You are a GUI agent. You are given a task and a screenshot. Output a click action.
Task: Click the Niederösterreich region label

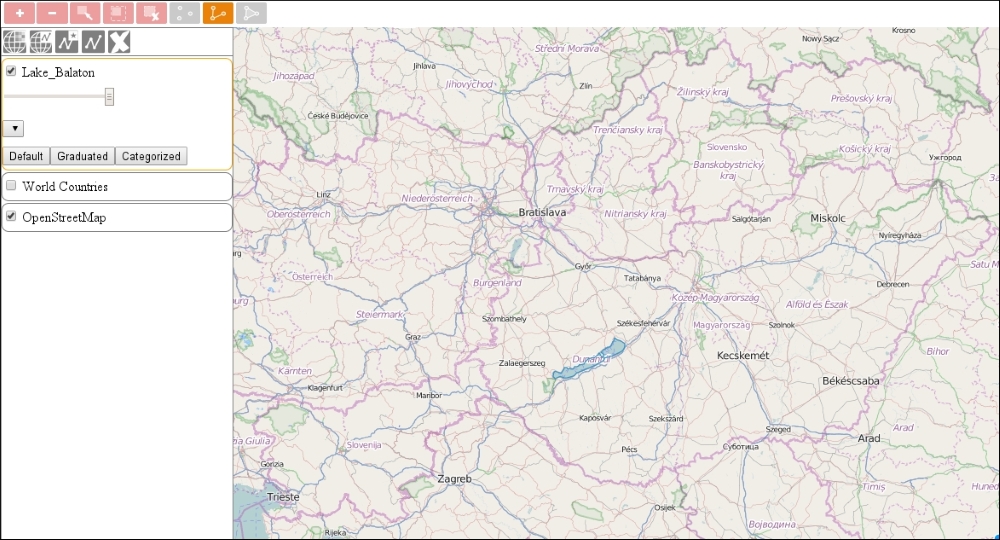click(438, 198)
